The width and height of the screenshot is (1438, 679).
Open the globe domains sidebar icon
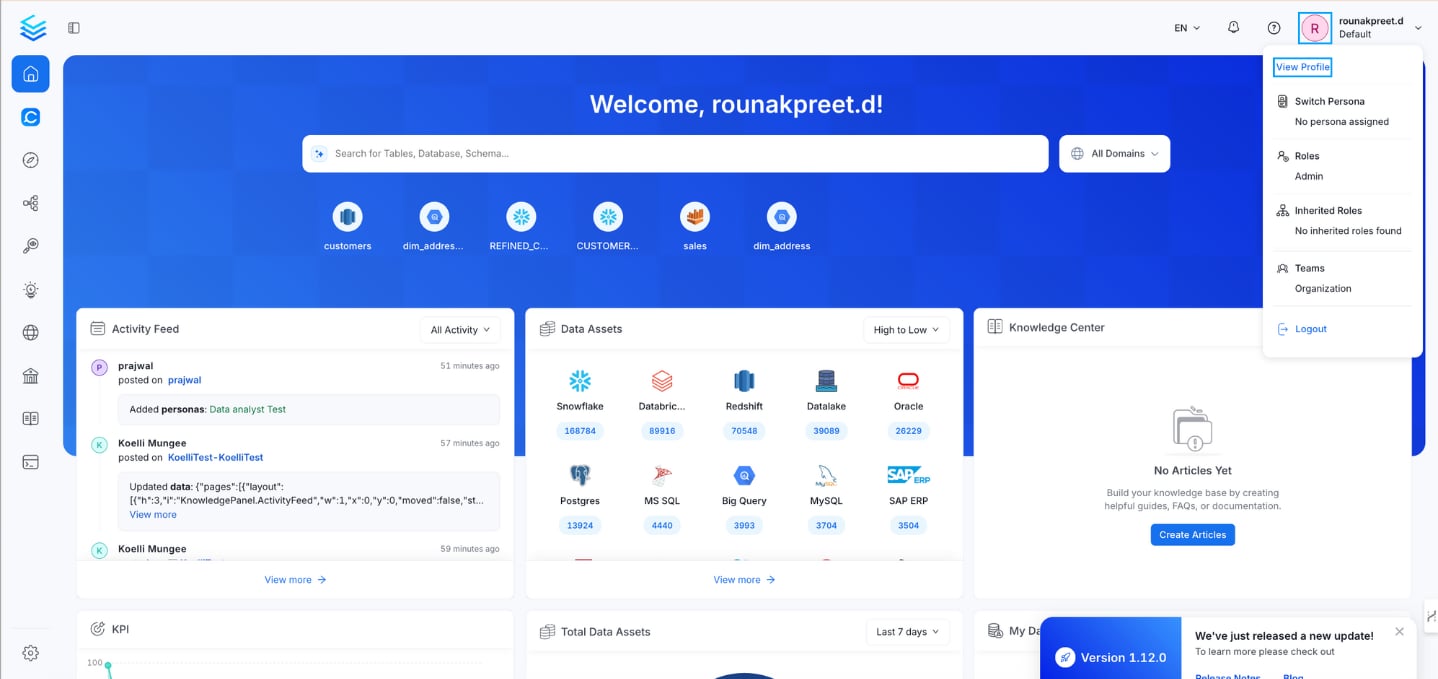pyautogui.click(x=30, y=333)
